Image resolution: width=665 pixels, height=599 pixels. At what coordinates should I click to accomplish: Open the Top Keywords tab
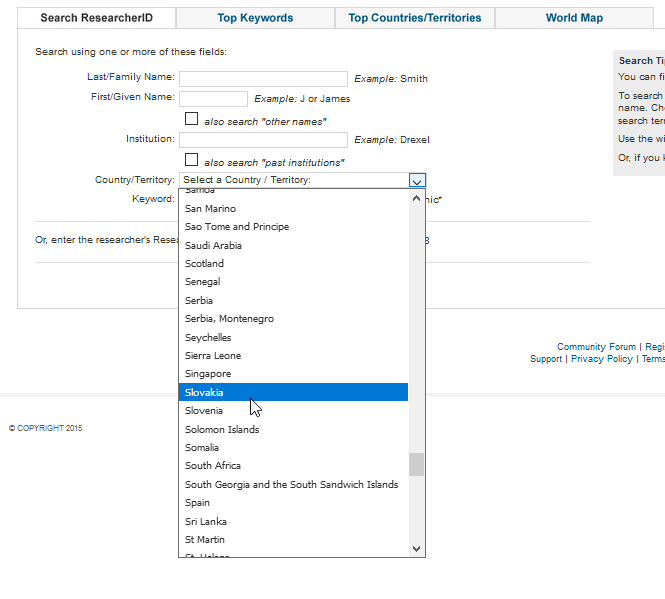pyautogui.click(x=255, y=18)
